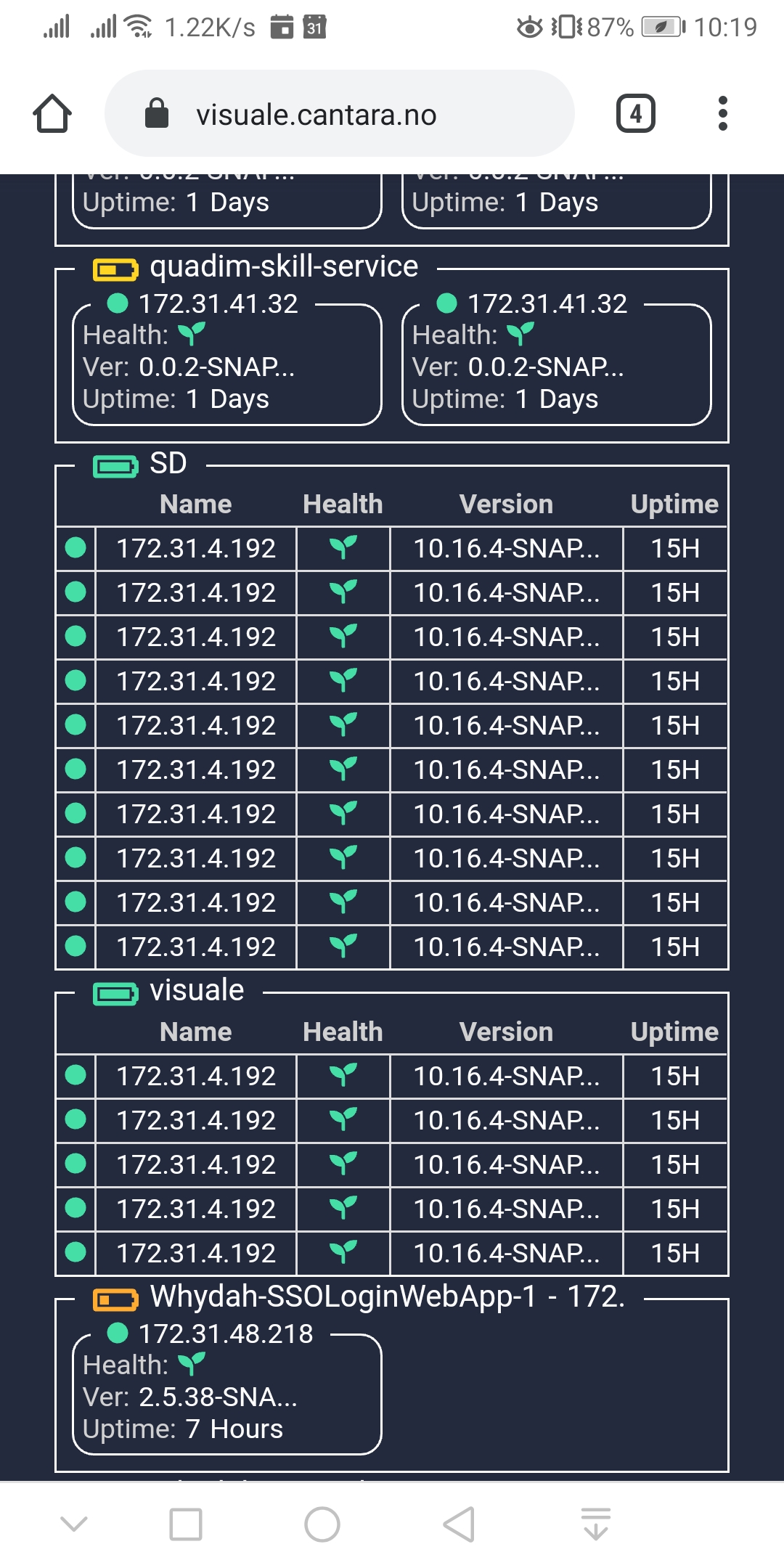Click the 172.31.4.192 name in first SD row
The width and height of the screenshot is (784, 1568).
(x=196, y=549)
